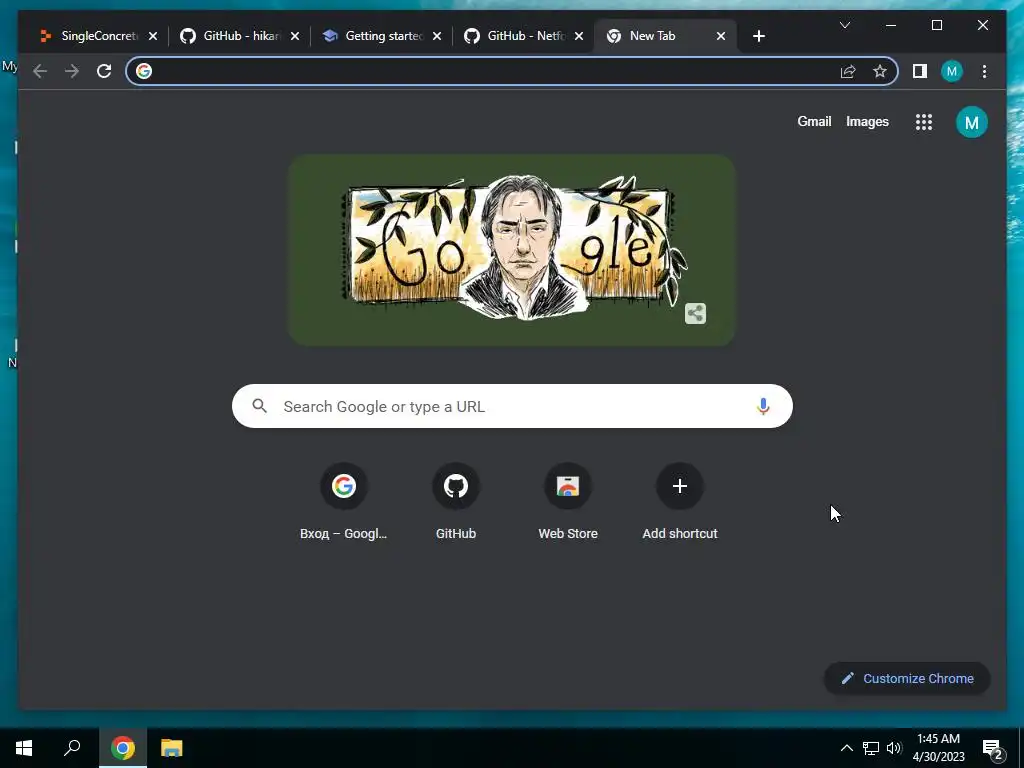Open the clock showing 1:45 AM

click(938, 748)
